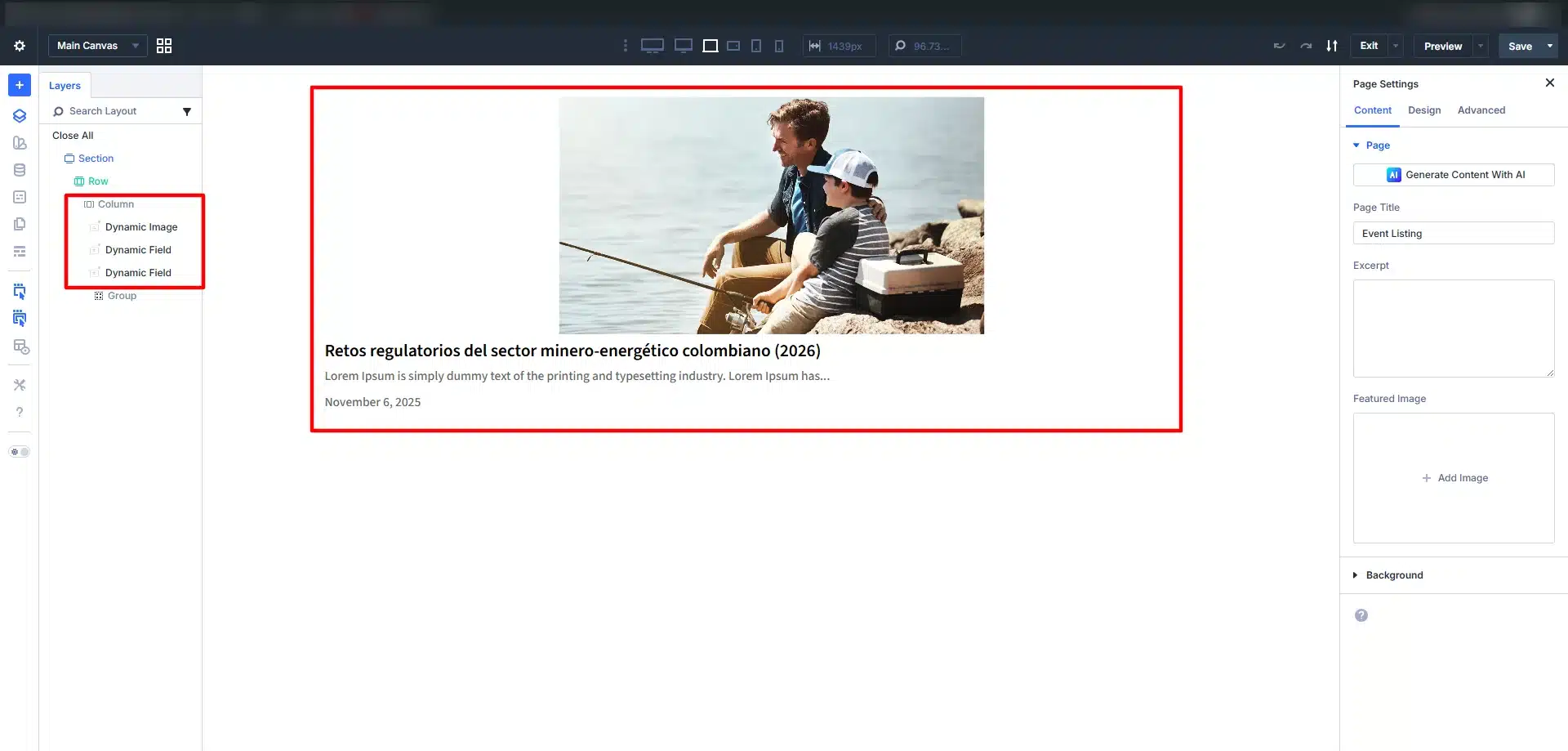Switch to the Design tab
Image resolution: width=1568 pixels, height=751 pixels.
[1424, 110]
